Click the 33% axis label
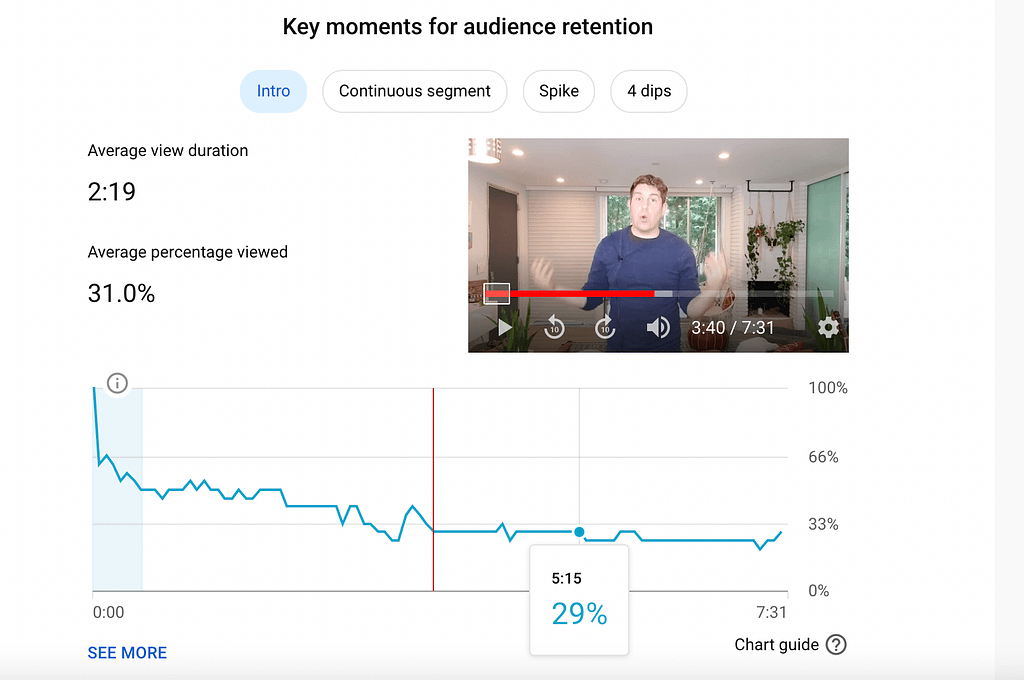 pyautogui.click(x=824, y=524)
